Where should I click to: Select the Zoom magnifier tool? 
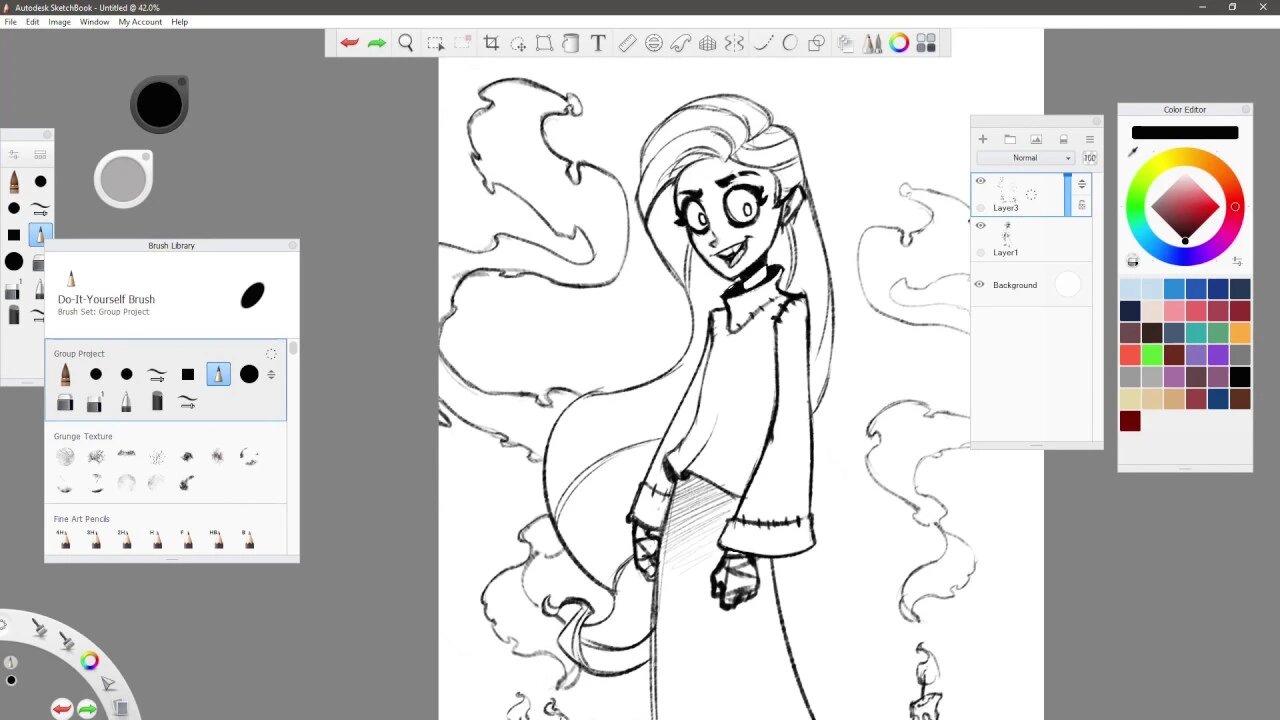pos(406,43)
